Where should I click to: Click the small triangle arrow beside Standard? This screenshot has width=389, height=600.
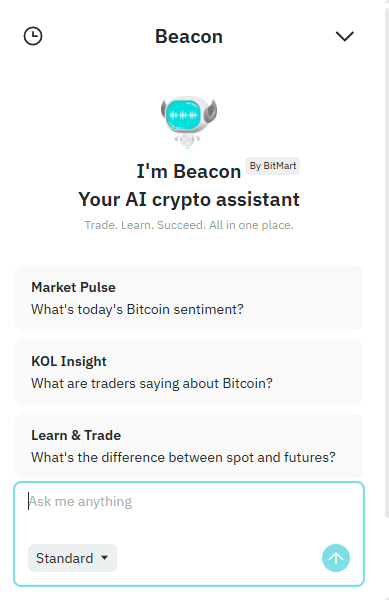click(104, 558)
